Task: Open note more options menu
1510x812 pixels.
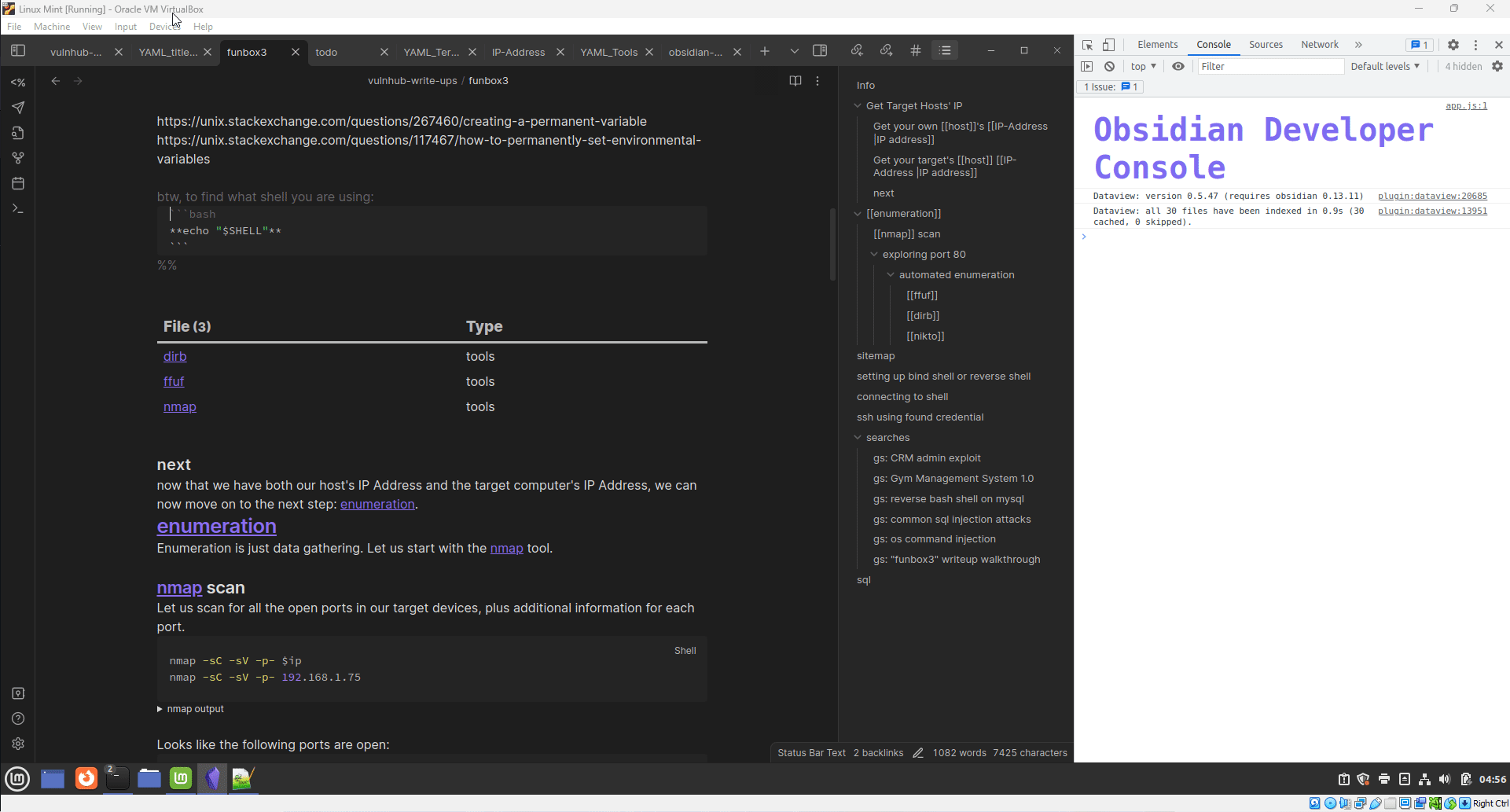Action: [x=817, y=81]
